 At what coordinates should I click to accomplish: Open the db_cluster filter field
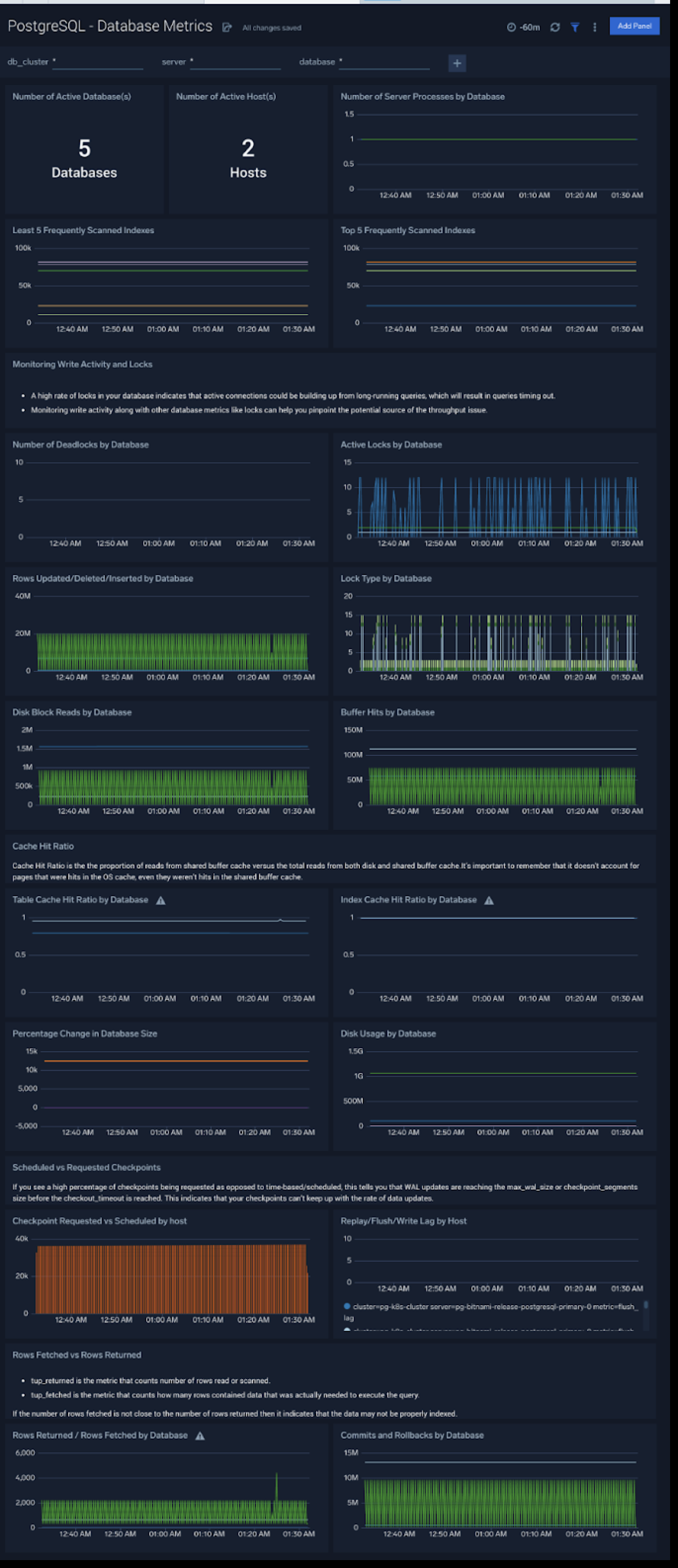[x=97, y=63]
